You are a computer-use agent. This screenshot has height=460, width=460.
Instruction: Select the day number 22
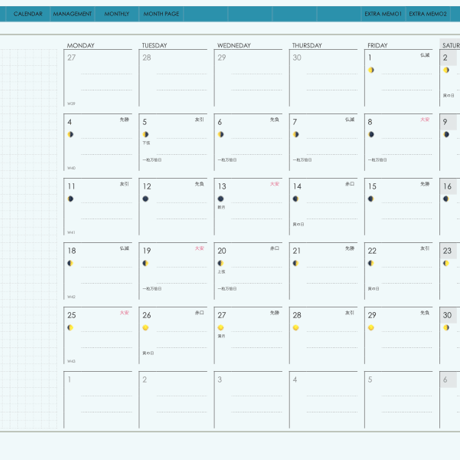click(x=372, y=251)
